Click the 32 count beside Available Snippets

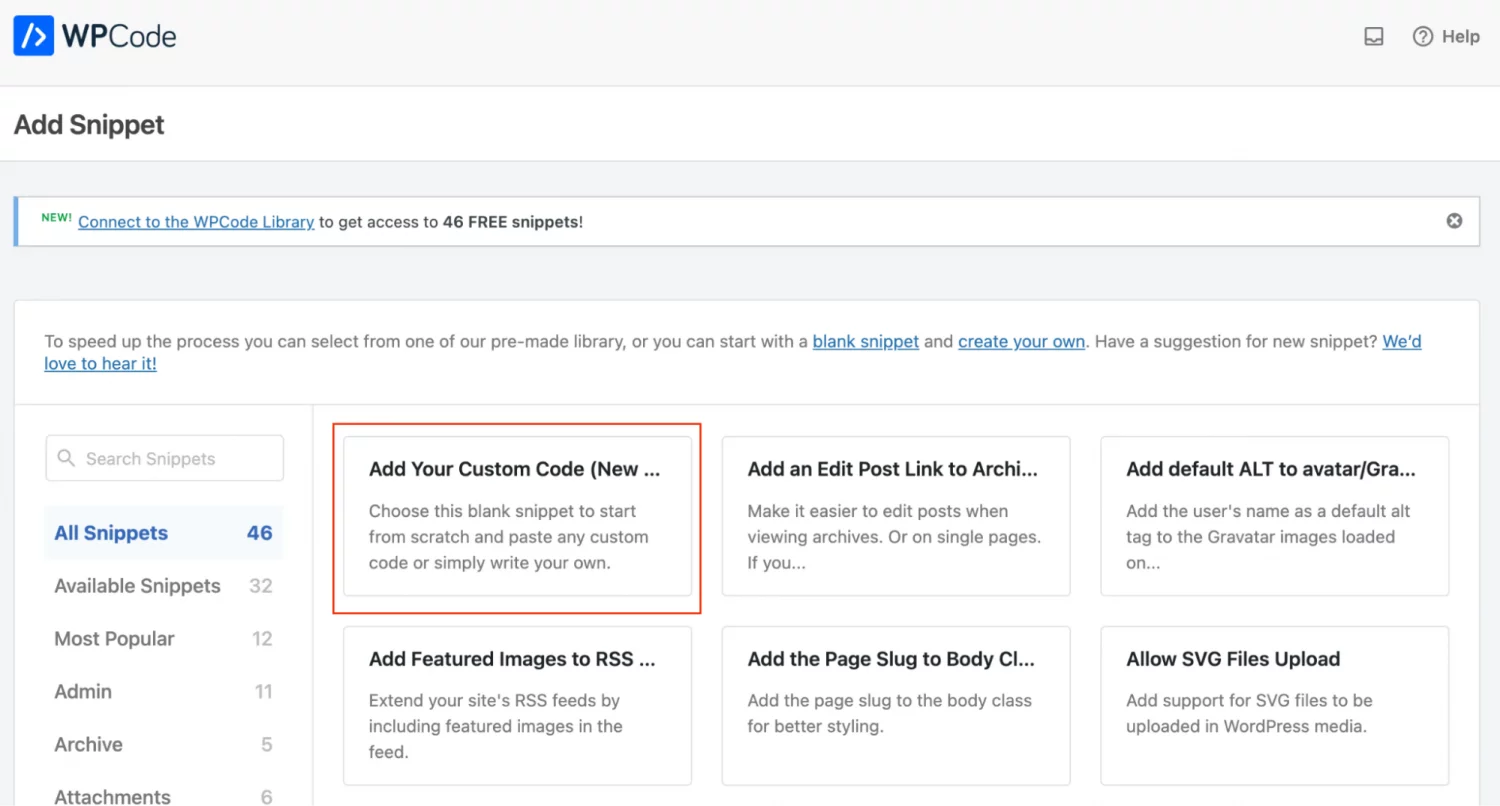[261, 586]
